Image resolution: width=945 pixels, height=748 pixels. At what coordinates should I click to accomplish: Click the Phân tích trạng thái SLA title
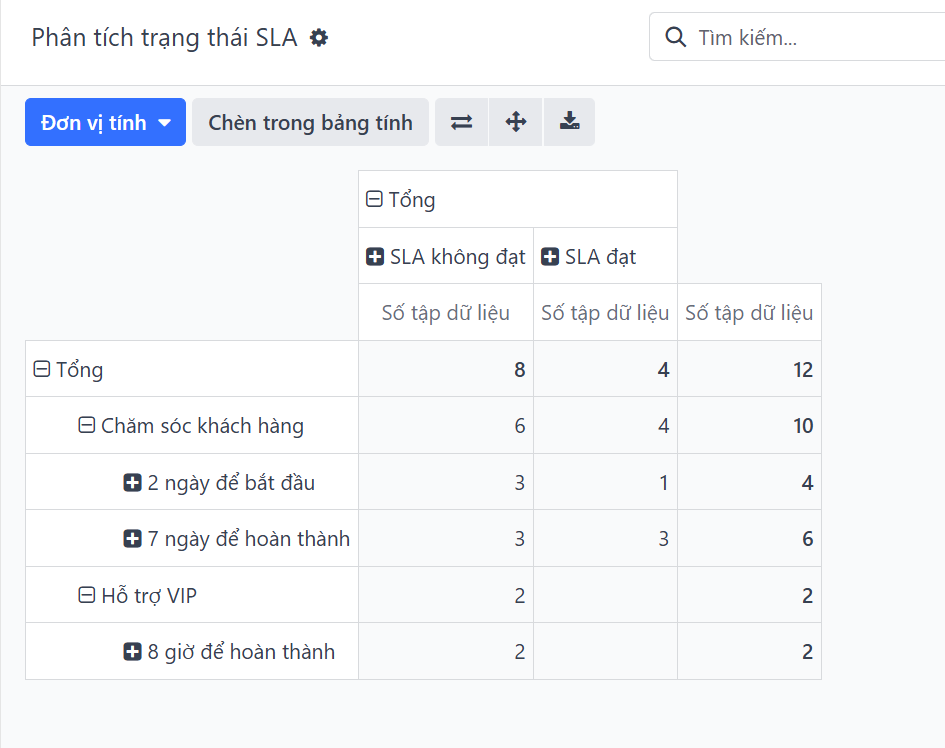(x=165, y=38)
